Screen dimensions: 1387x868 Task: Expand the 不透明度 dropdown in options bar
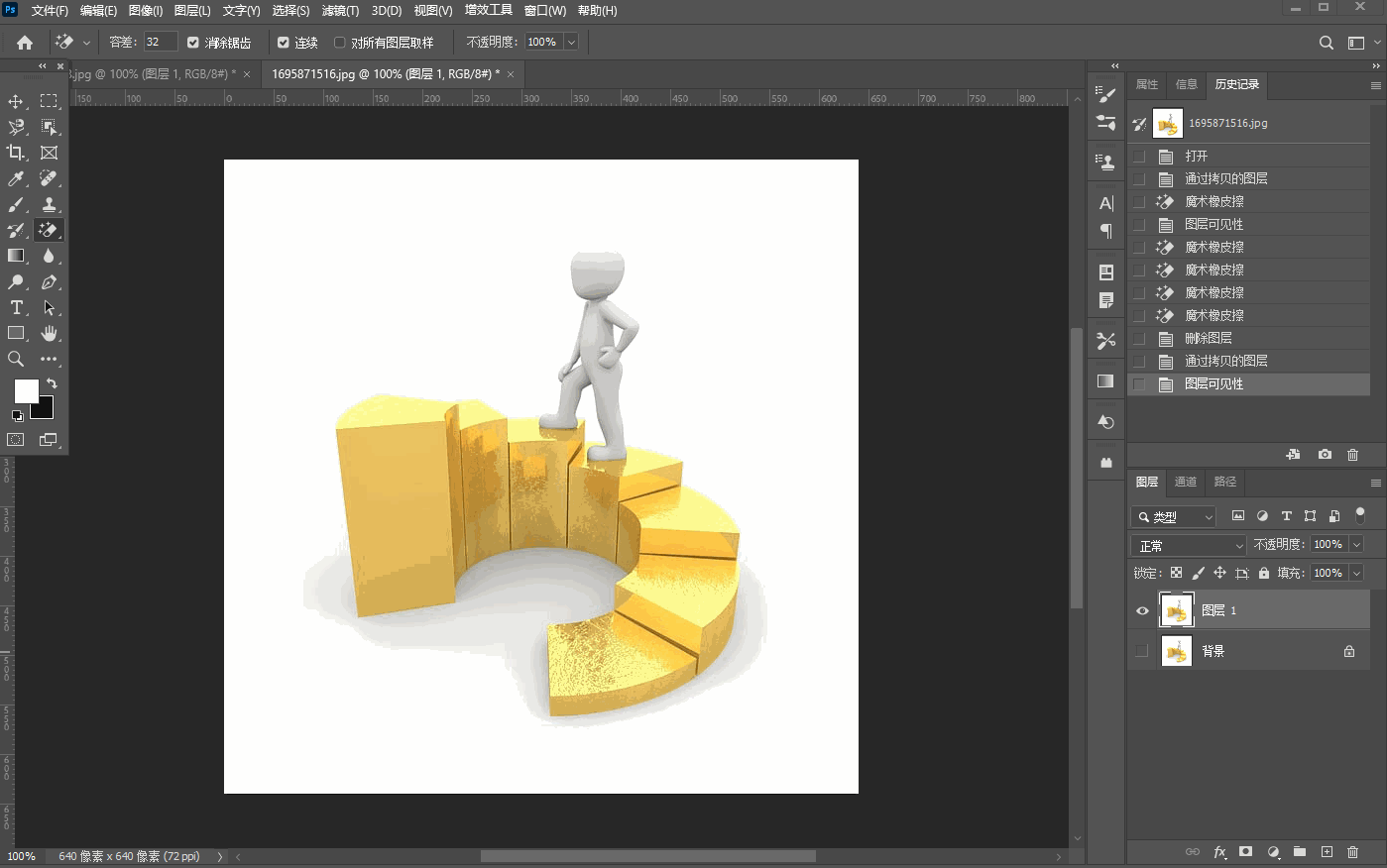(571, 42)
